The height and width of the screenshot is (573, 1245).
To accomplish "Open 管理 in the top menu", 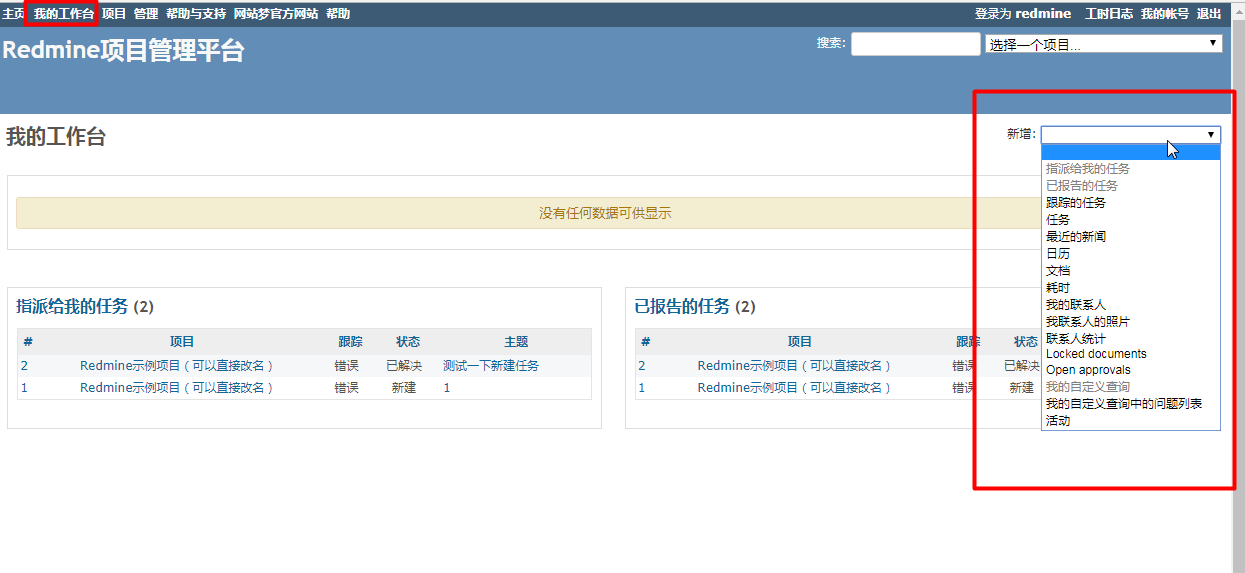I will pos(146,14).
